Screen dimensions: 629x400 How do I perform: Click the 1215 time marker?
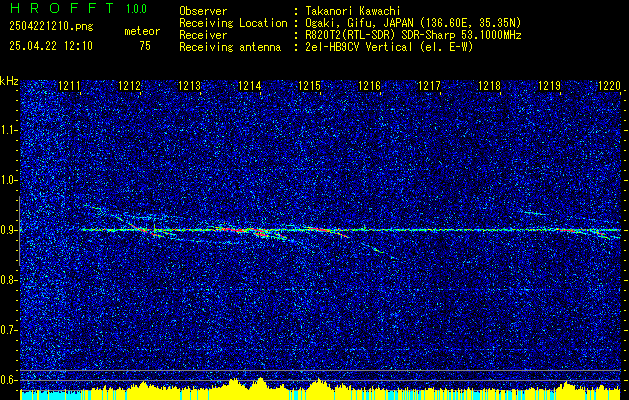[x=310, y=86]
